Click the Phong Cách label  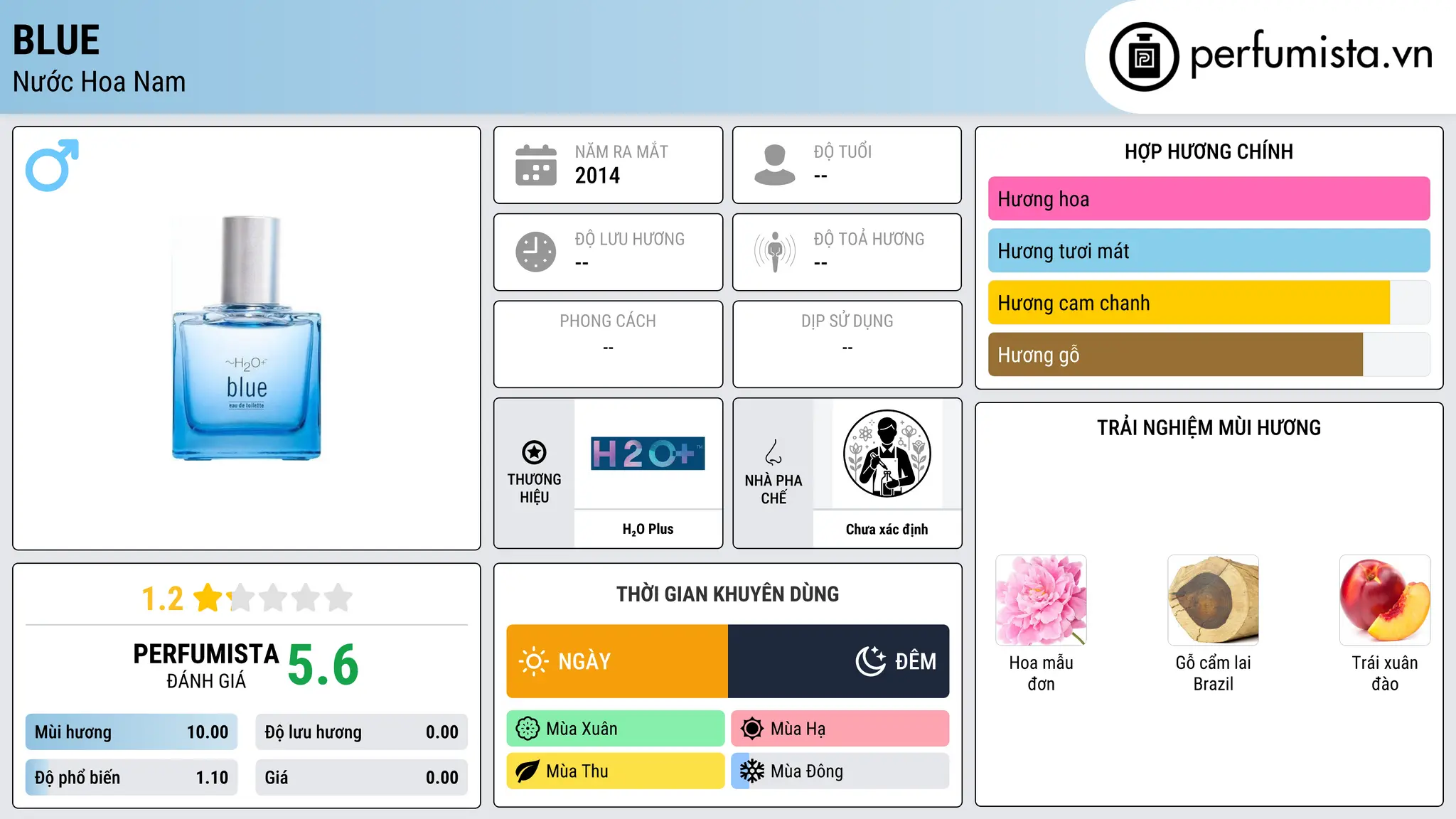(608, 321)
